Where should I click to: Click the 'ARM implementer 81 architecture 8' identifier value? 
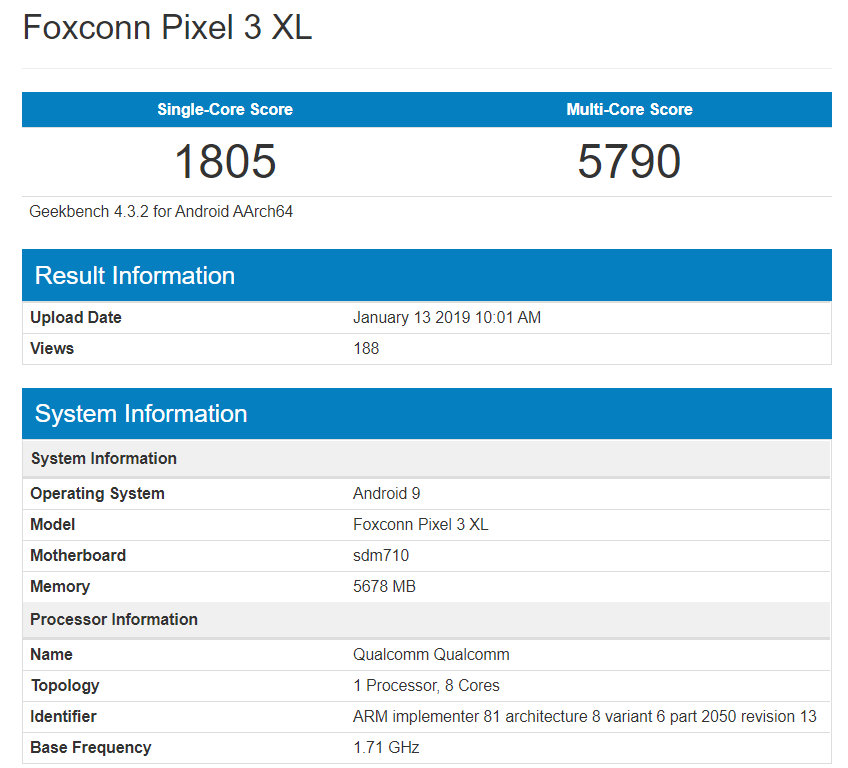point(585,717)
